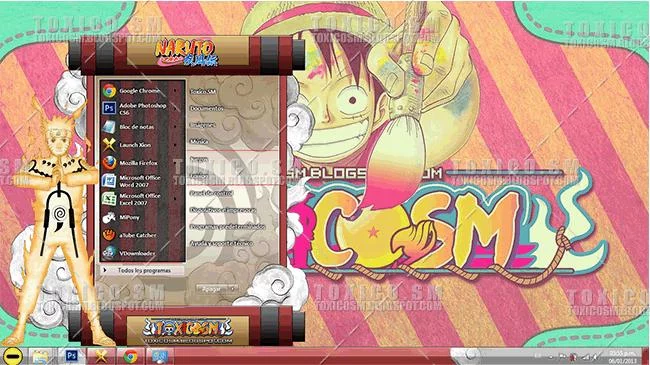Expand Todos los programas

coord(142,270)
